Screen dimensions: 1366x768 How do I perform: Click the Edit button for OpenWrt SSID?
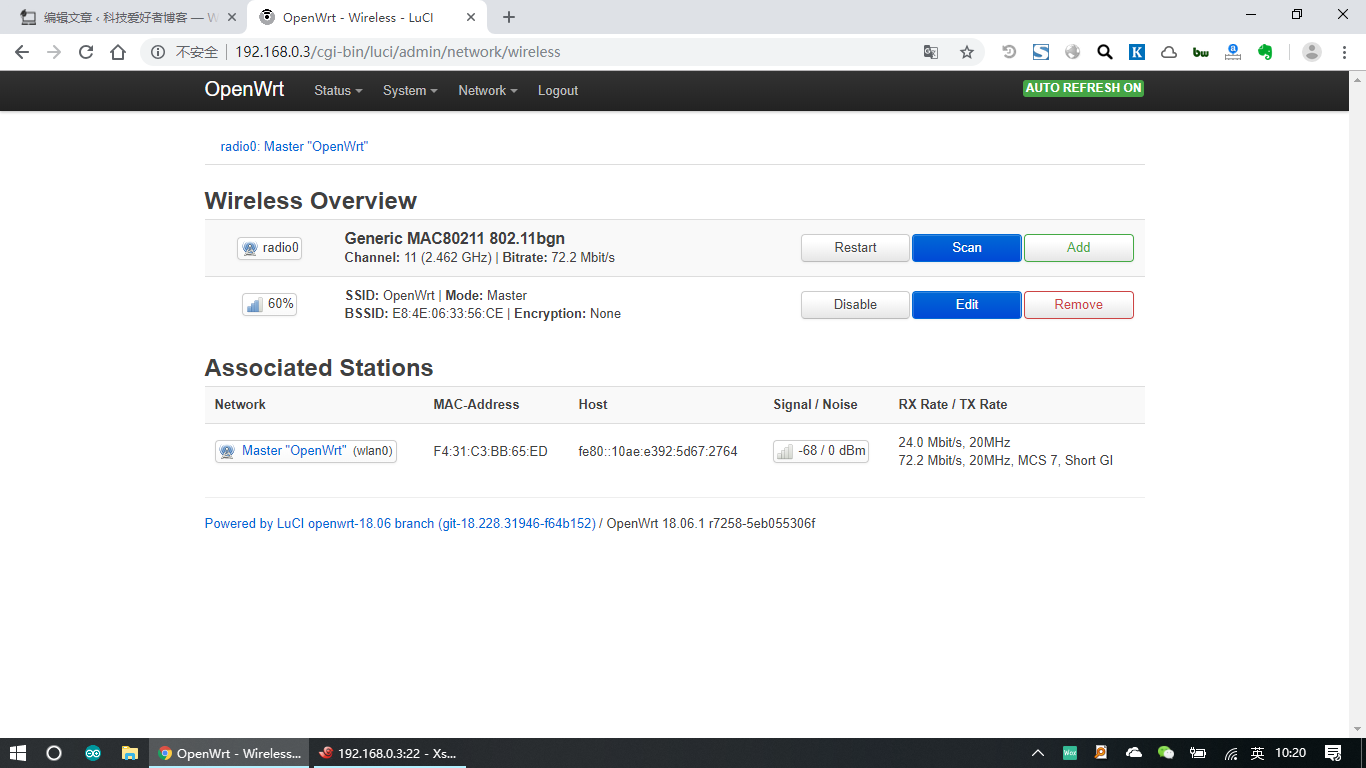[966, 305]
